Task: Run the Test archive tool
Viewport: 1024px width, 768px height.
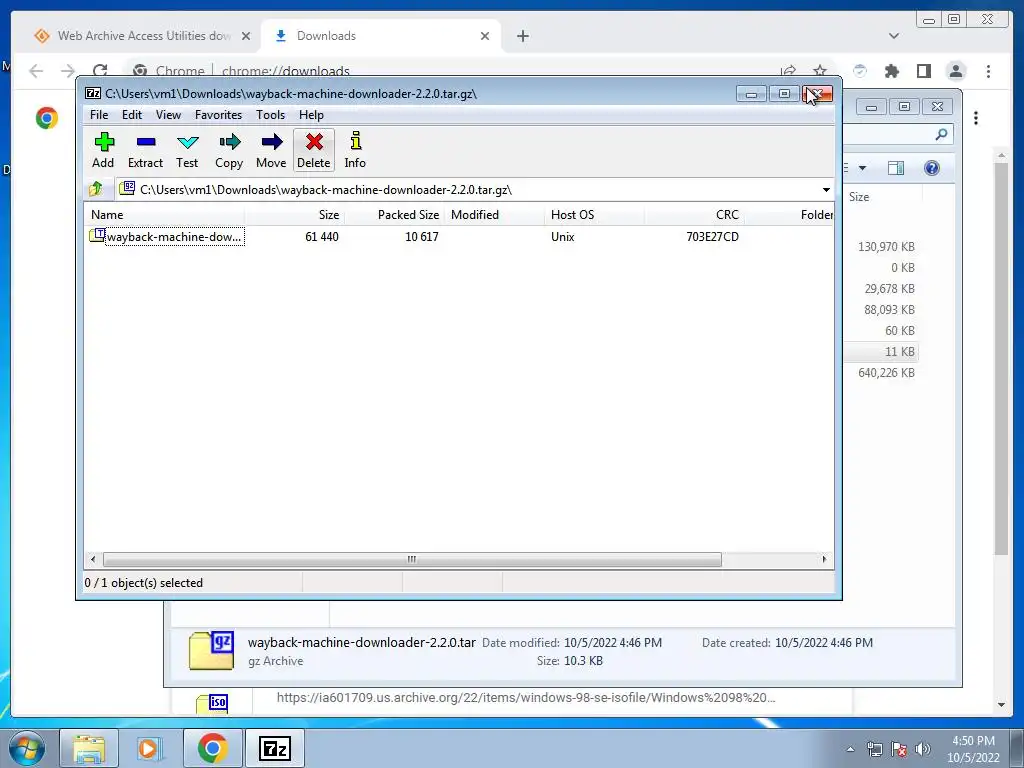Action: click(x=187, y=150)
